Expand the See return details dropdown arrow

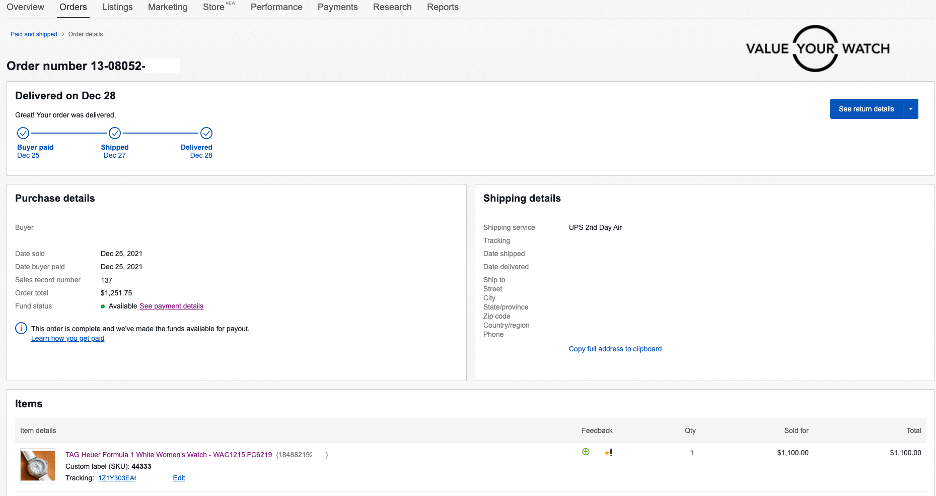(x=910, y=108)
